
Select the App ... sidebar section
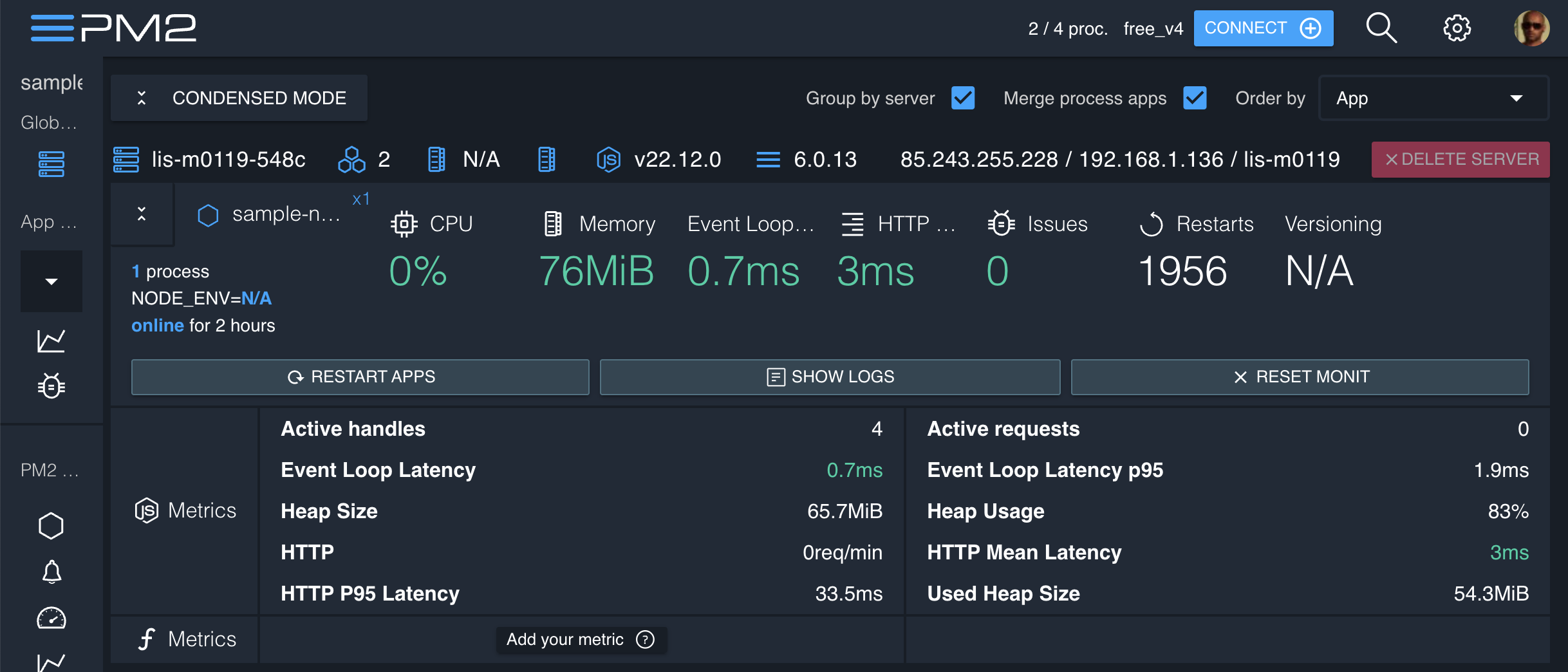49,222
